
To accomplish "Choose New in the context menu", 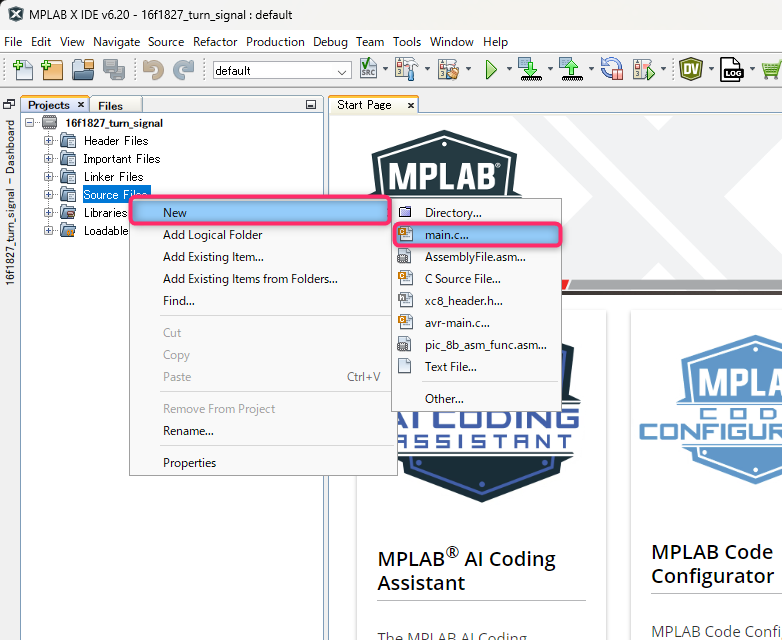I will click(x=260, y=213).
